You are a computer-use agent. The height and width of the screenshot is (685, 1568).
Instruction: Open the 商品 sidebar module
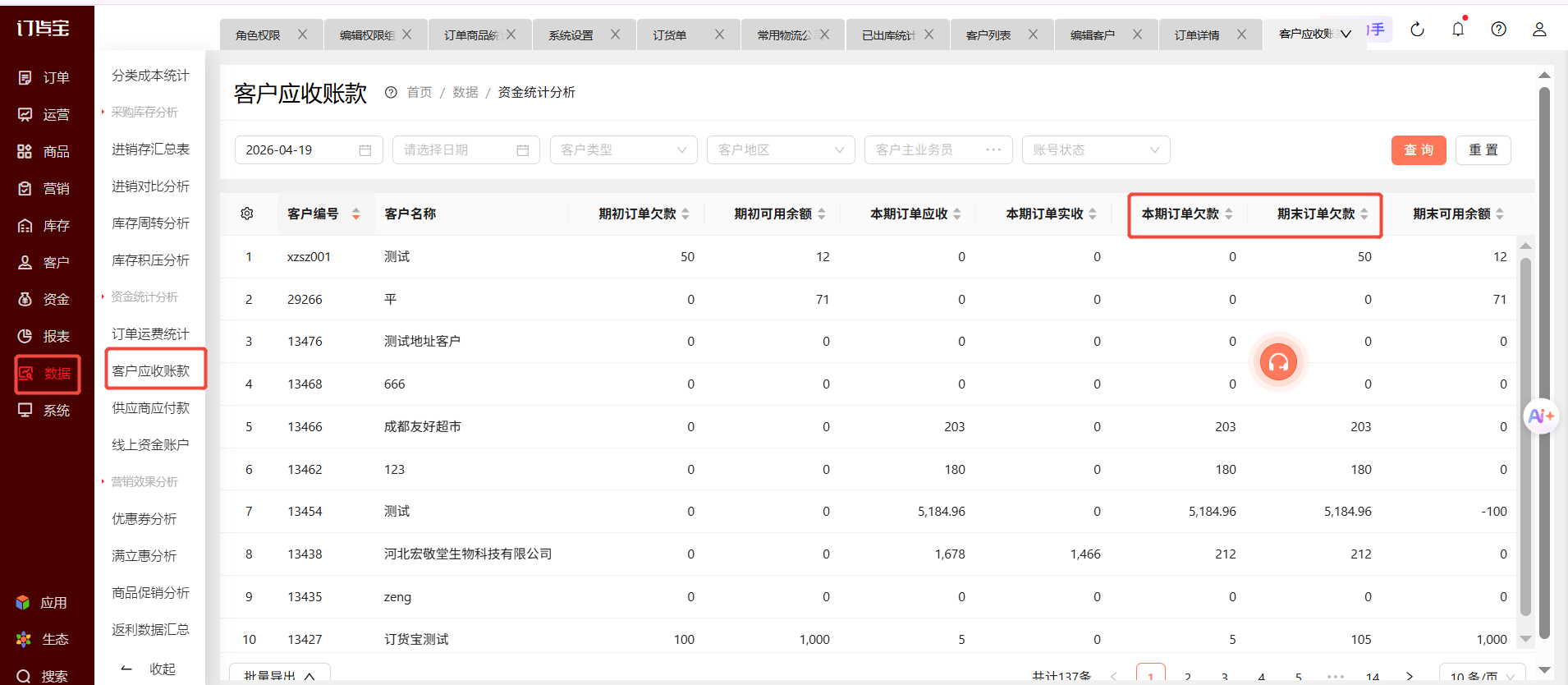point(45,151)
